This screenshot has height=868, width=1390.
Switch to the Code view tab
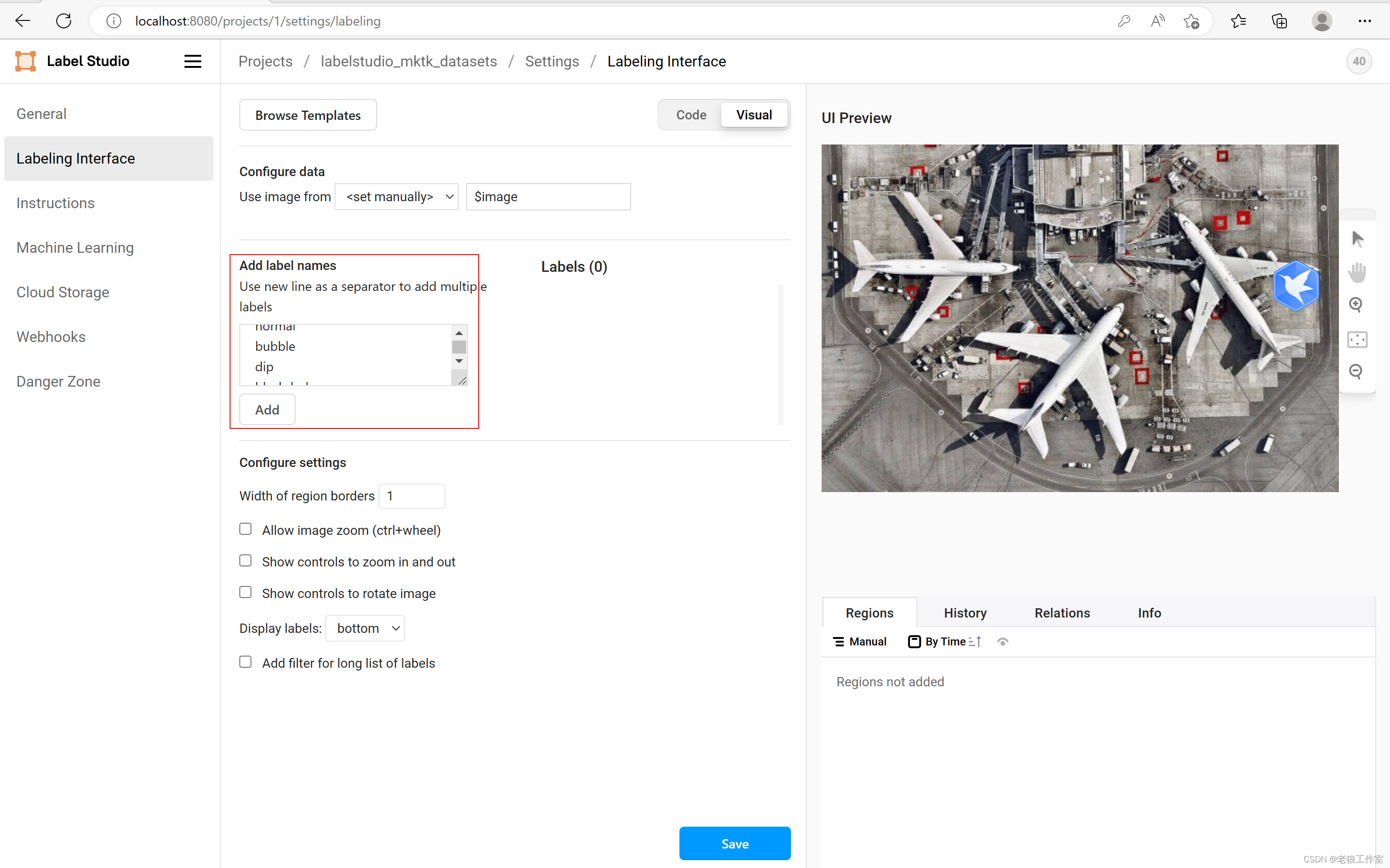691,115
